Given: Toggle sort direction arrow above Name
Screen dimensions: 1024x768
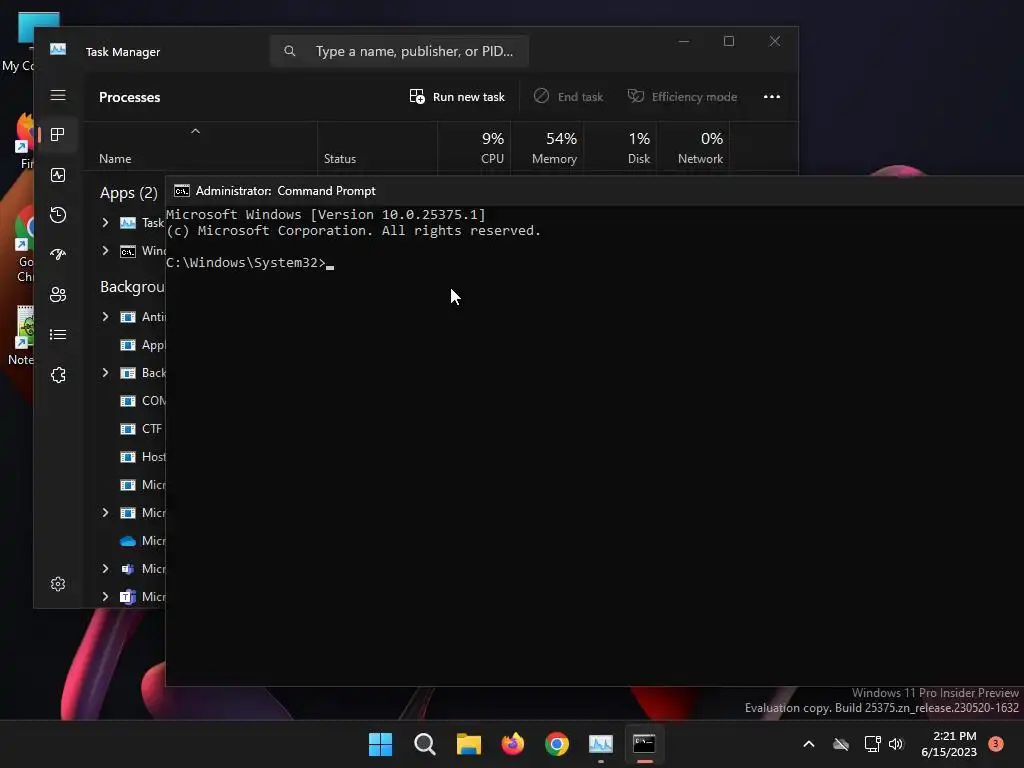Looking at the screenshot, I should 195,131.
